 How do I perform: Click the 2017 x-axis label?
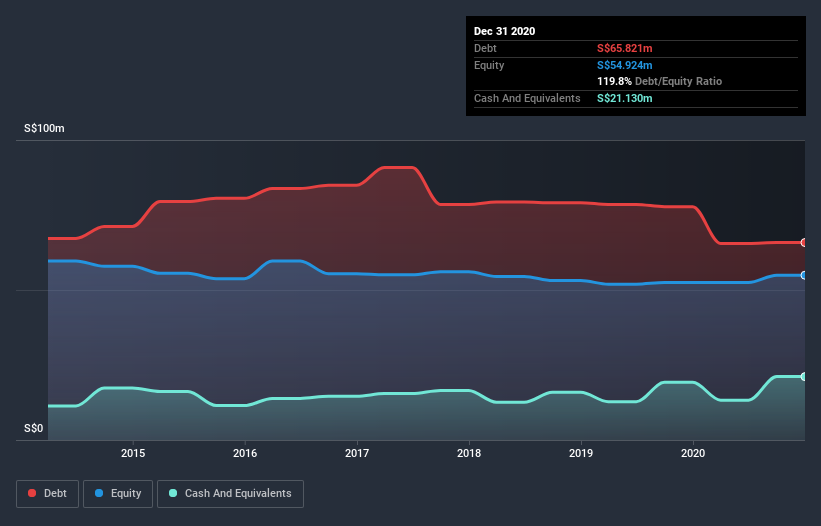(x=357, y=453)
